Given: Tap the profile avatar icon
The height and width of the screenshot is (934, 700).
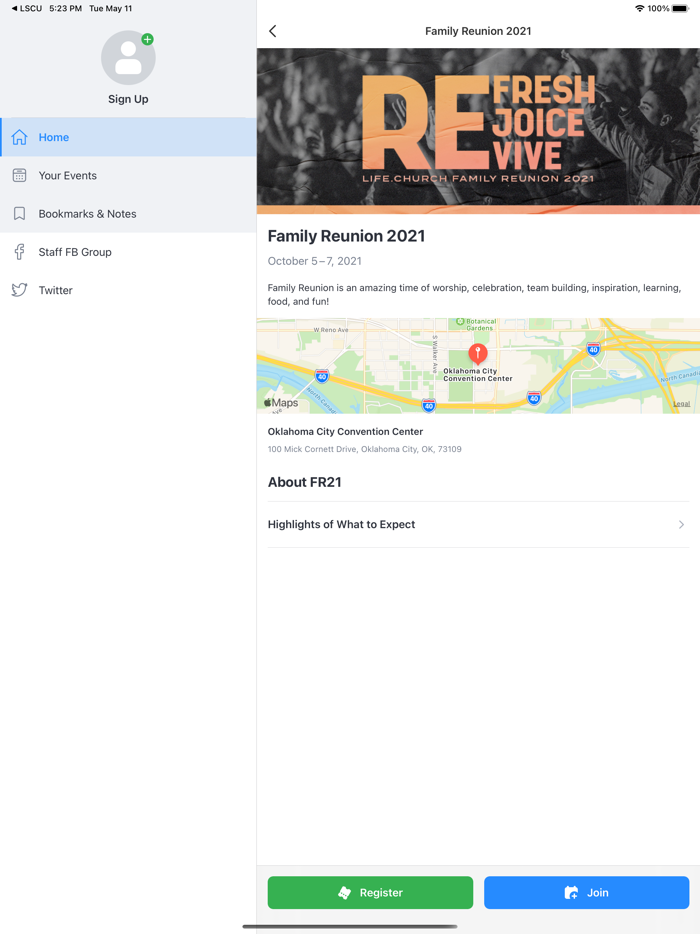Looking at the screenshot, I should [128, 58].
